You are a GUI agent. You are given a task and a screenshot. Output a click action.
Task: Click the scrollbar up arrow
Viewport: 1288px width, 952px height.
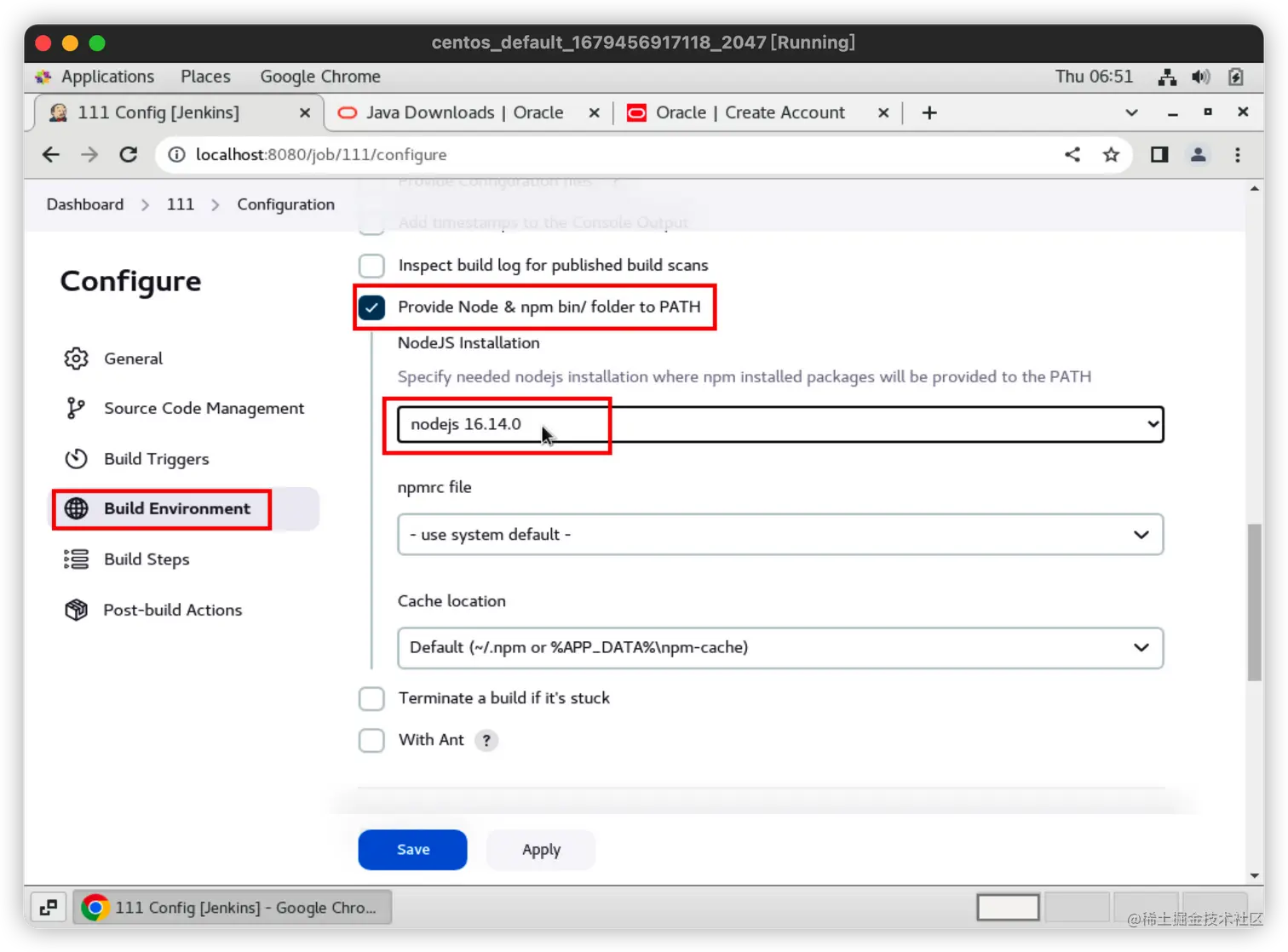(1255, 188)
